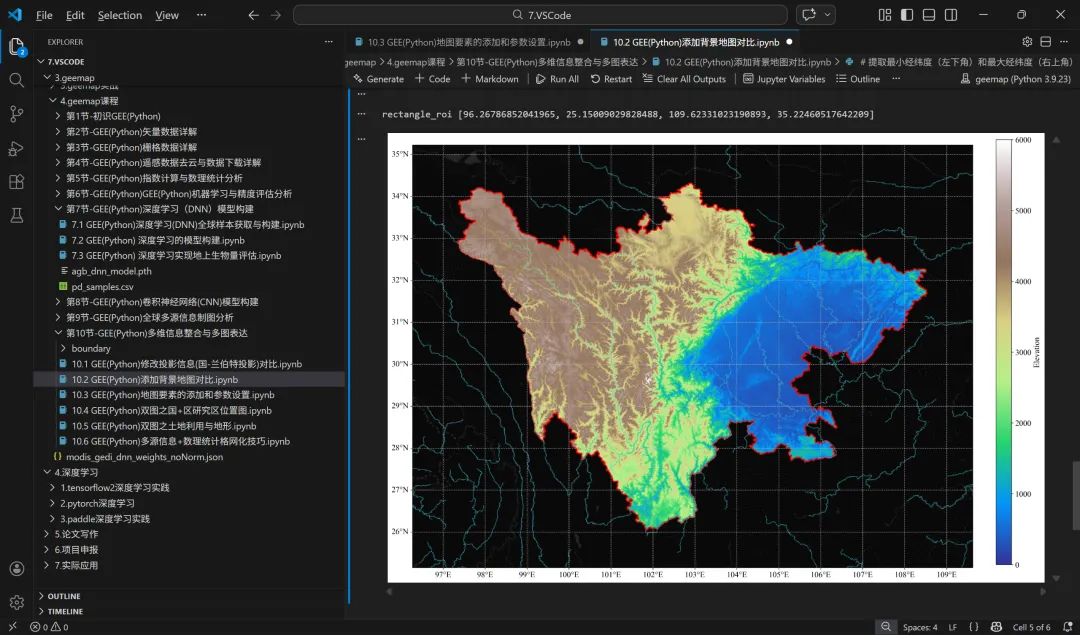1080x635 pixels.
Task: Open 10.4 GEE(Python)双图之国+区研究区位置图.ipynb
Action: [171, 410]
